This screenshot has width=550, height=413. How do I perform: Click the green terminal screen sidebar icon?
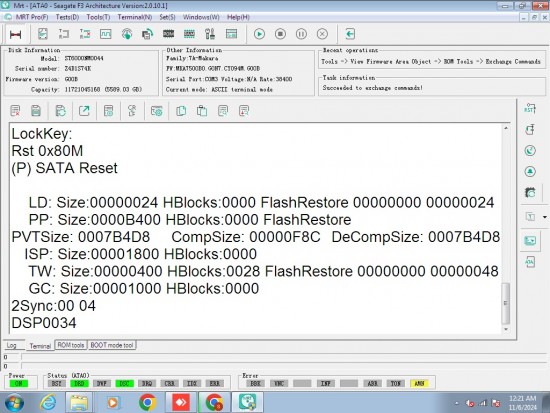coord(530,240)
